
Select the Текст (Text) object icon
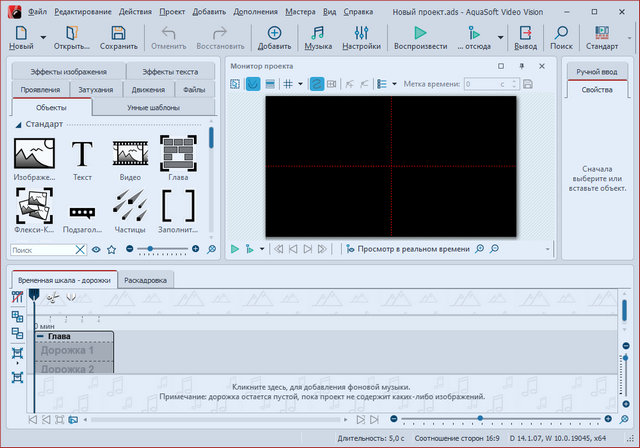click(x=82, y=155)
